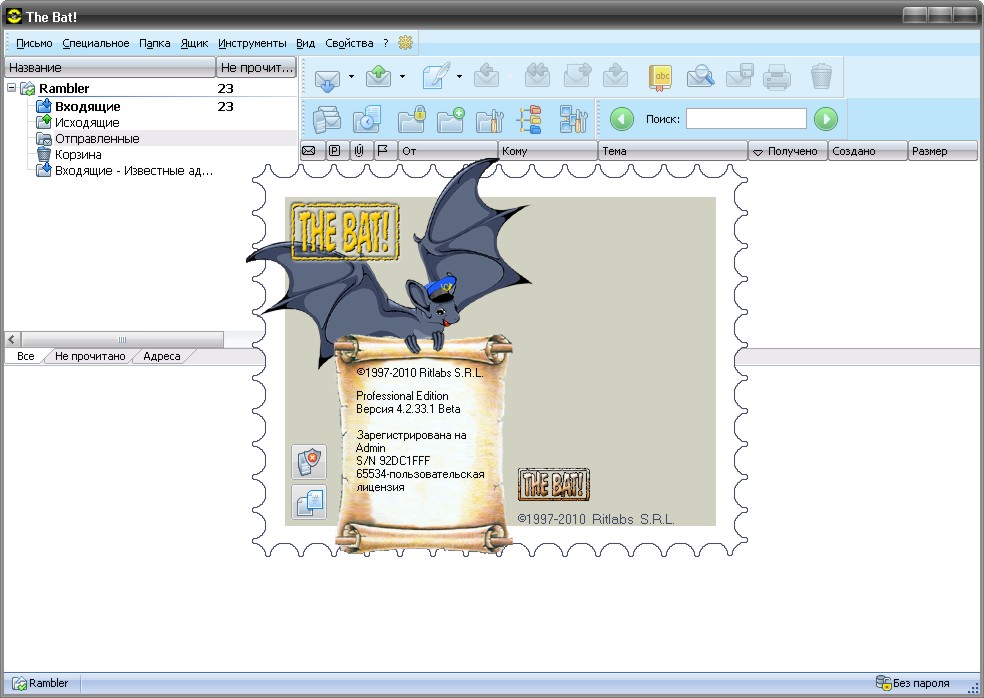Click the green search next arrow
Image resolution: width=984 pixels, height=698 pixels.
pos(826,119)
